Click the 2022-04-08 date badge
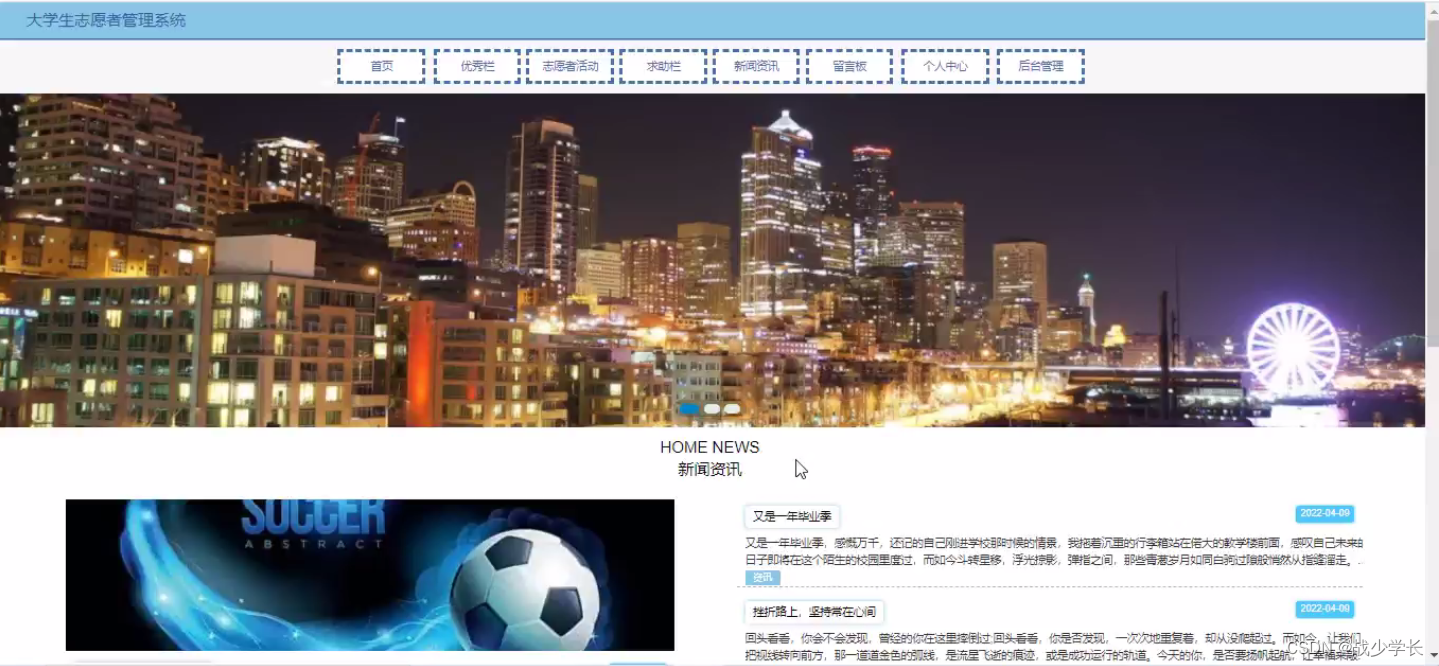Screen dimensions: 1439x666 tap(1324, 607)
